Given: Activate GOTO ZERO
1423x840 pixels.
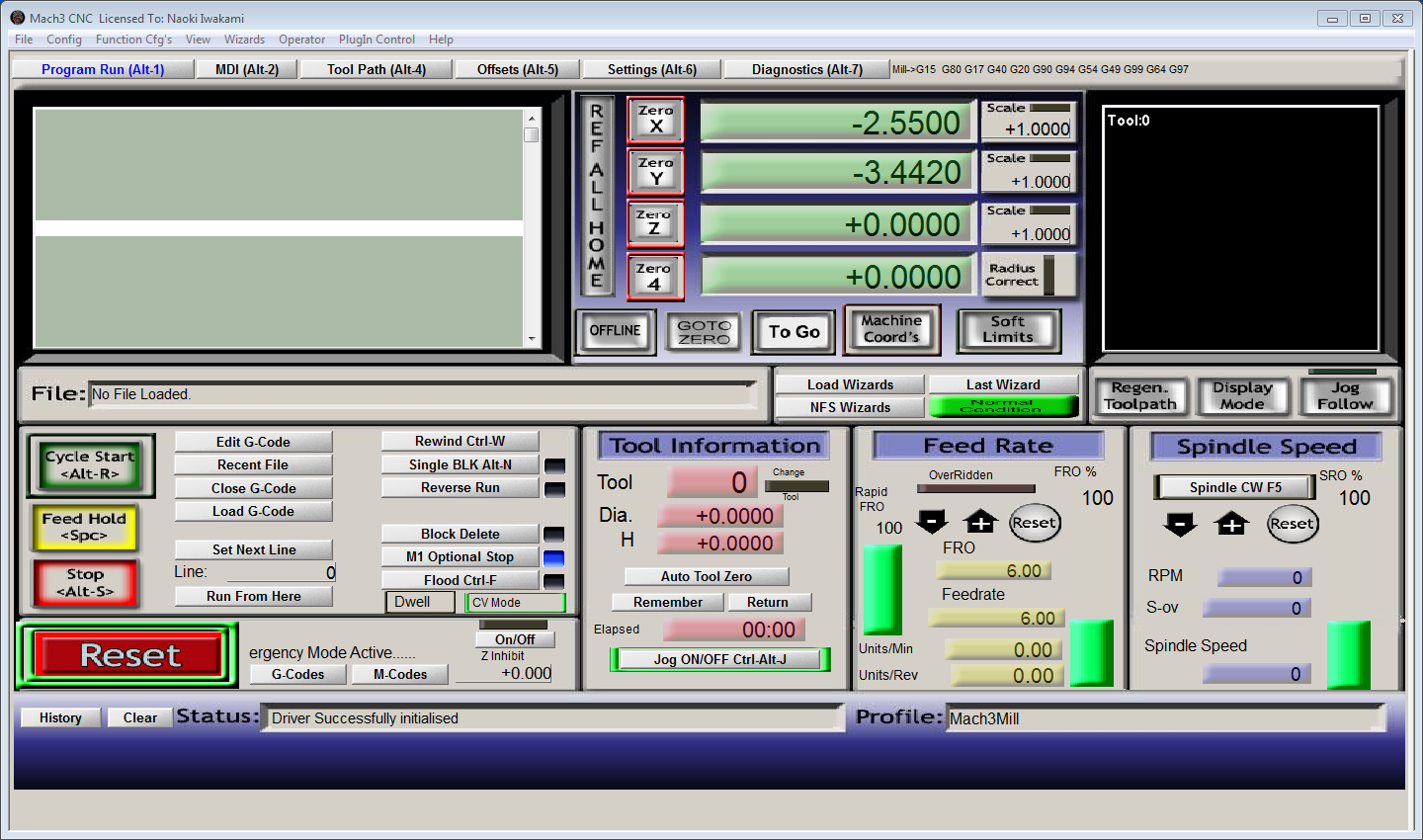Looking at the screenshot, I should click(x=703, y=332).
